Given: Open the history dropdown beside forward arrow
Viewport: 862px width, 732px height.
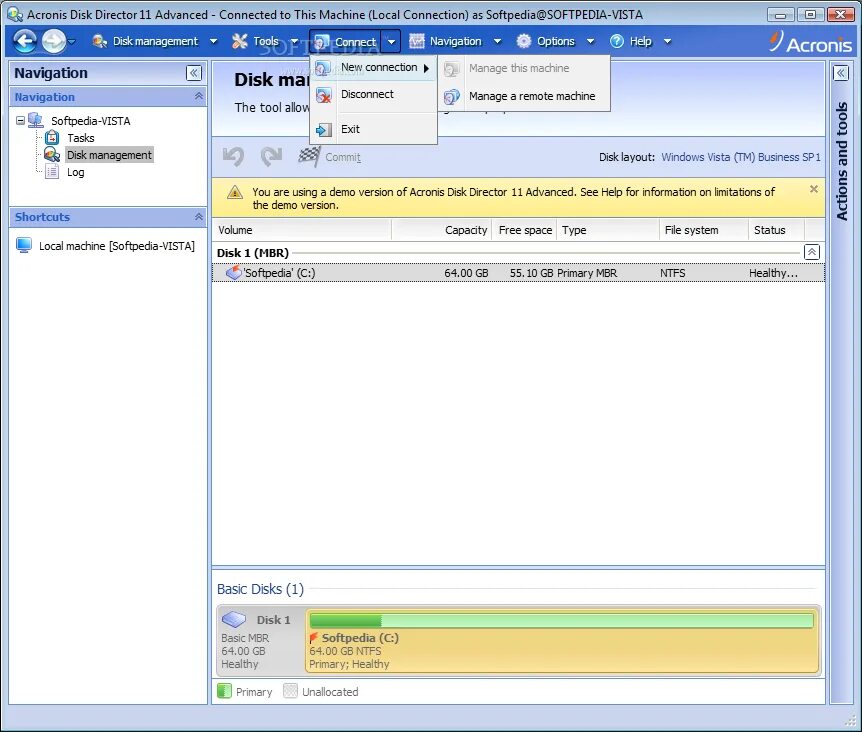Looking at the screenshot, I should 71,41.
